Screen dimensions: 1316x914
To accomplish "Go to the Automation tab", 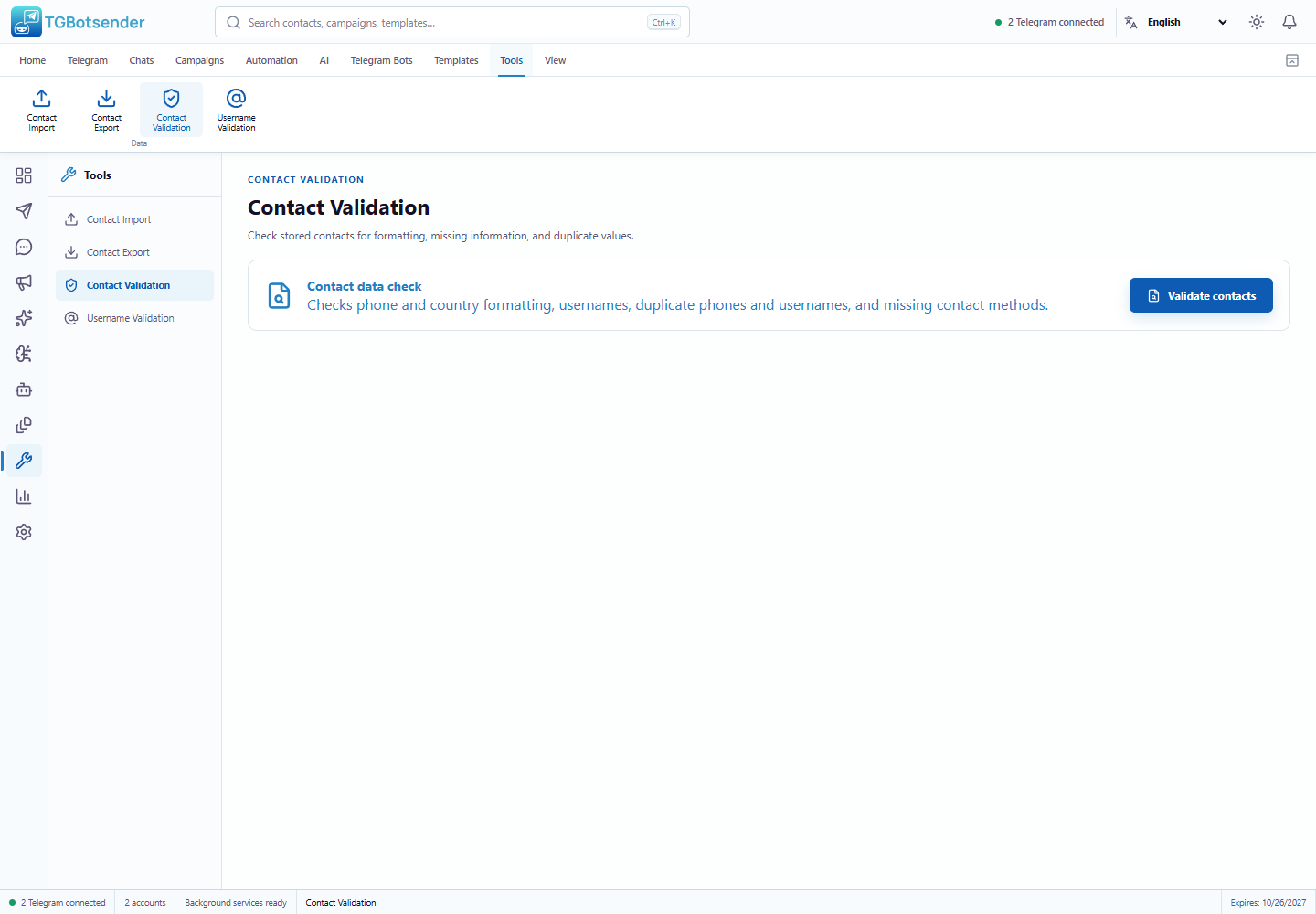I will click(x=271, y=60).
